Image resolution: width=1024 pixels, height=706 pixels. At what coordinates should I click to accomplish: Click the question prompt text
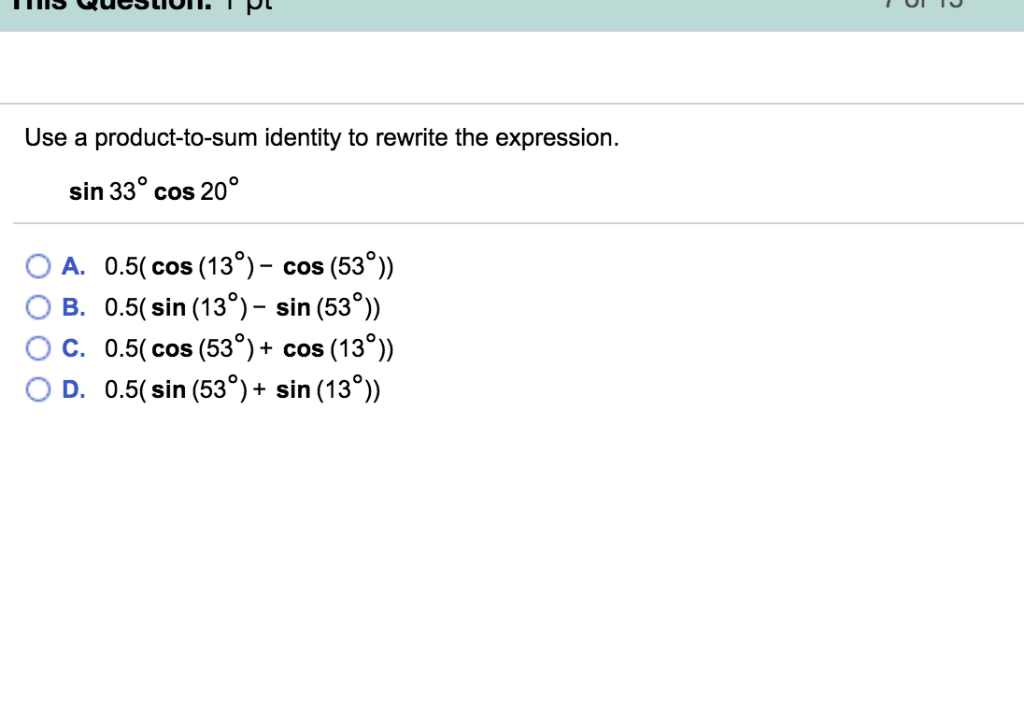(321, 138)
